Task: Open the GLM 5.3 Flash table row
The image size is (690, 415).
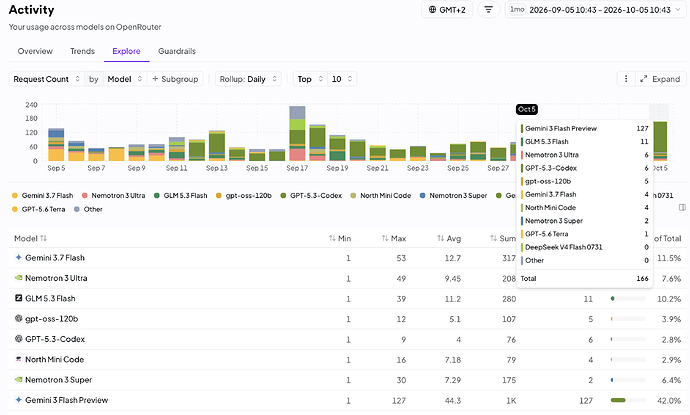Action: [347, 298]
